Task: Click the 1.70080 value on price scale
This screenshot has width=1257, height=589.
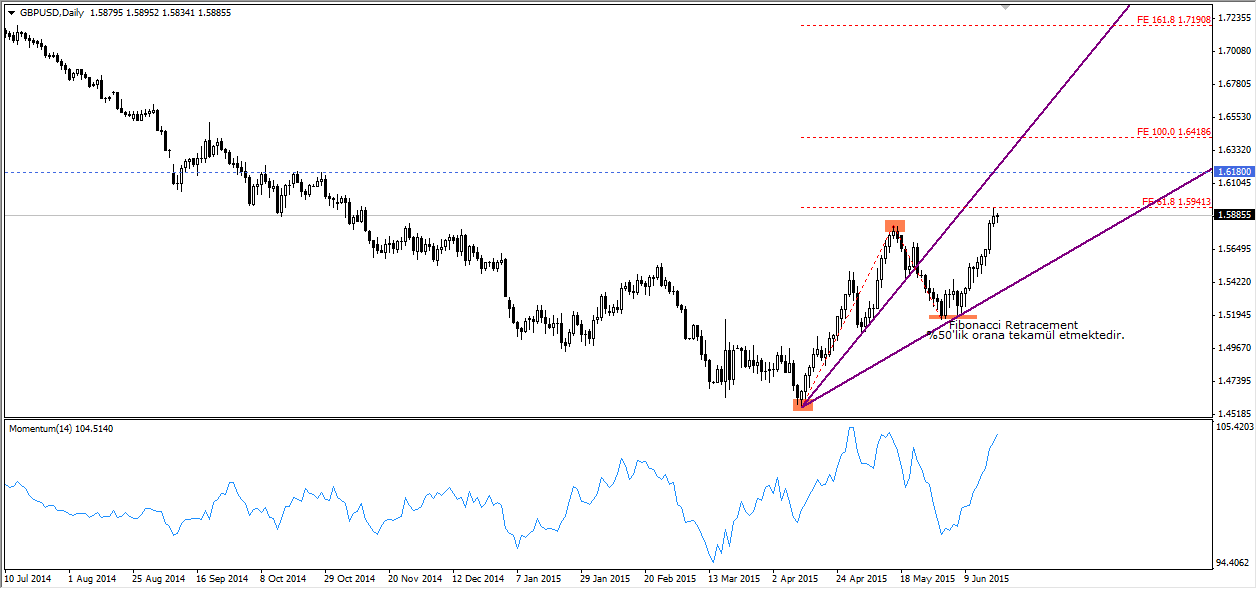Action: click(x=1233, y=51)
